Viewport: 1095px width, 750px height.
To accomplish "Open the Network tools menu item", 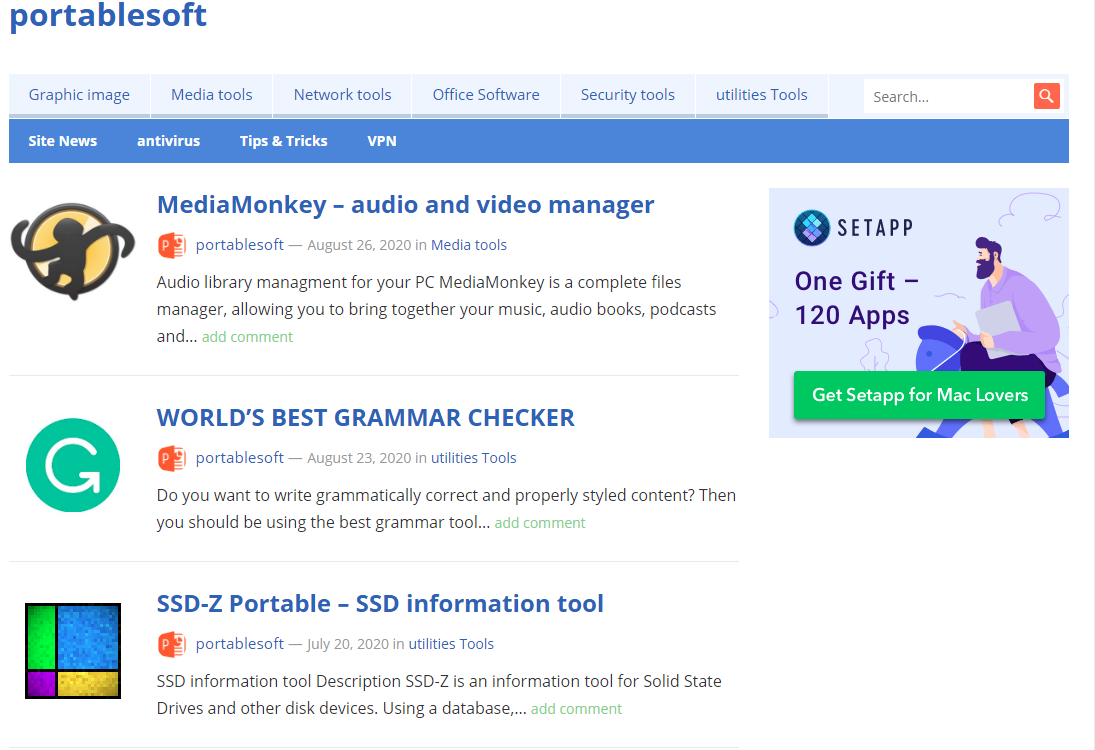I will tap(342, 95).
